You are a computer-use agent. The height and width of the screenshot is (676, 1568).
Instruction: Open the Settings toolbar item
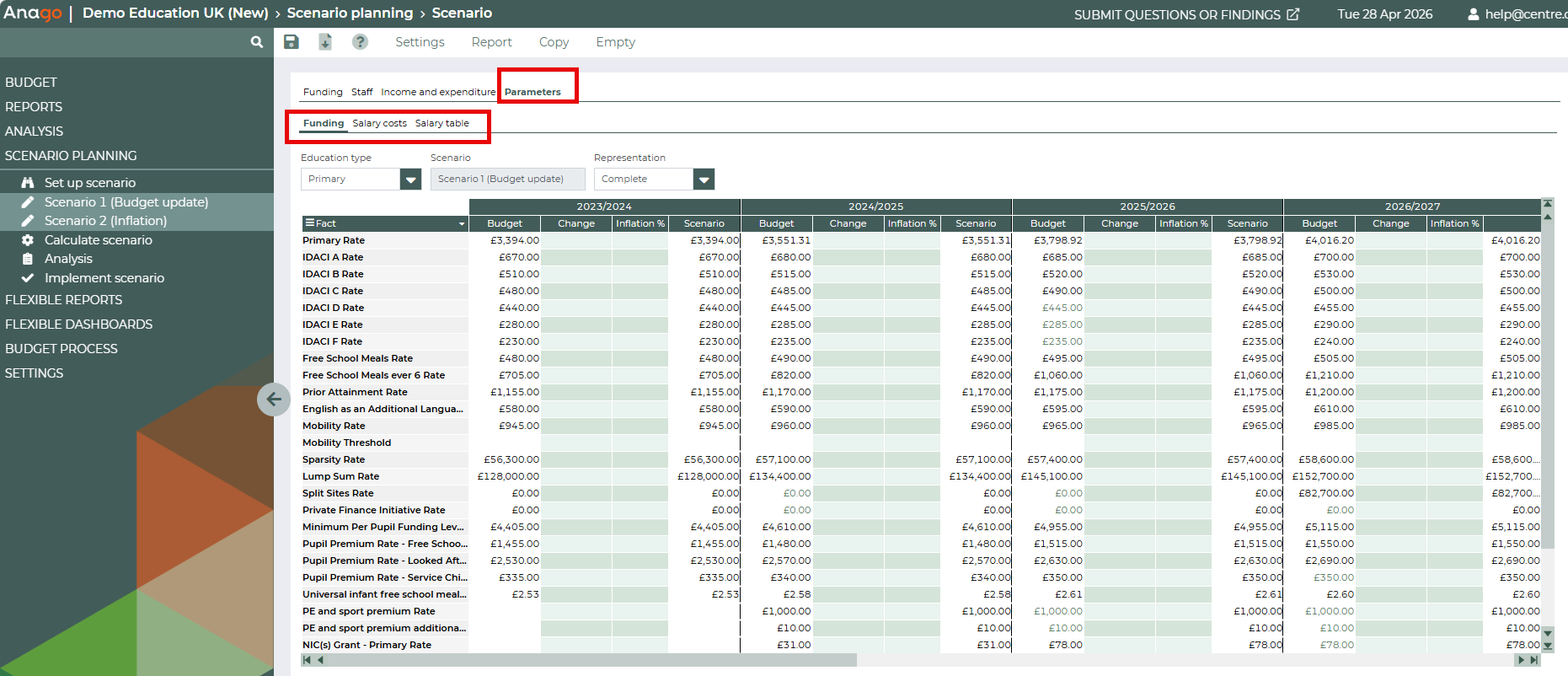click(x=420, y=42)
